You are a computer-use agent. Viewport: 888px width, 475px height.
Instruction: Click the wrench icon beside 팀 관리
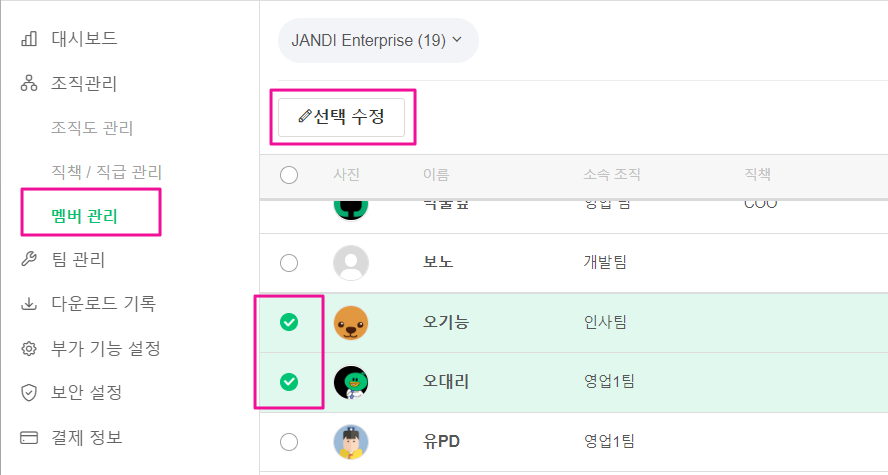coord(29,259)
